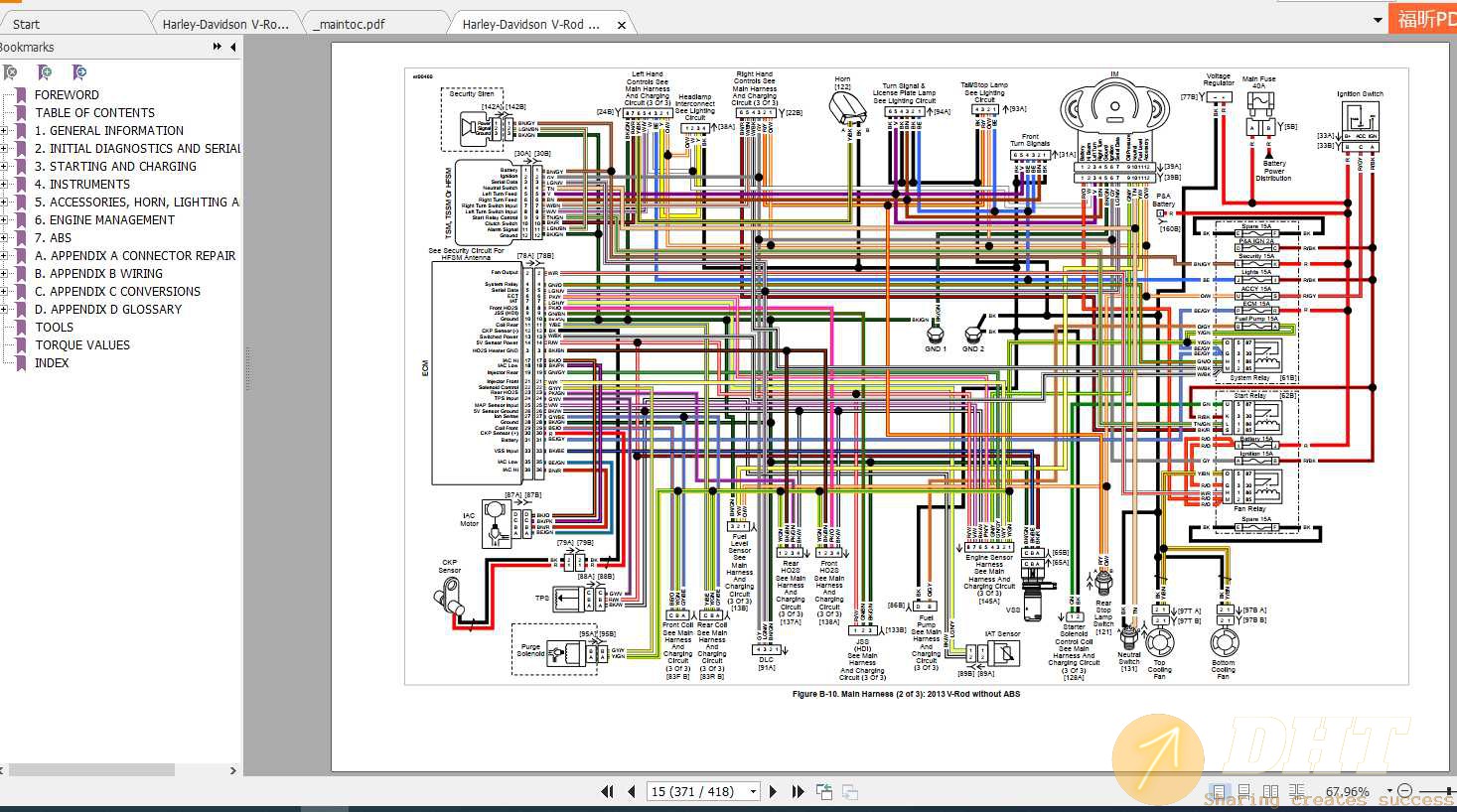Click the Bookmarks panel horizontal scrollbar thumb
Image resolution: width=1457 pixels, height=812 pixels.
92,770
